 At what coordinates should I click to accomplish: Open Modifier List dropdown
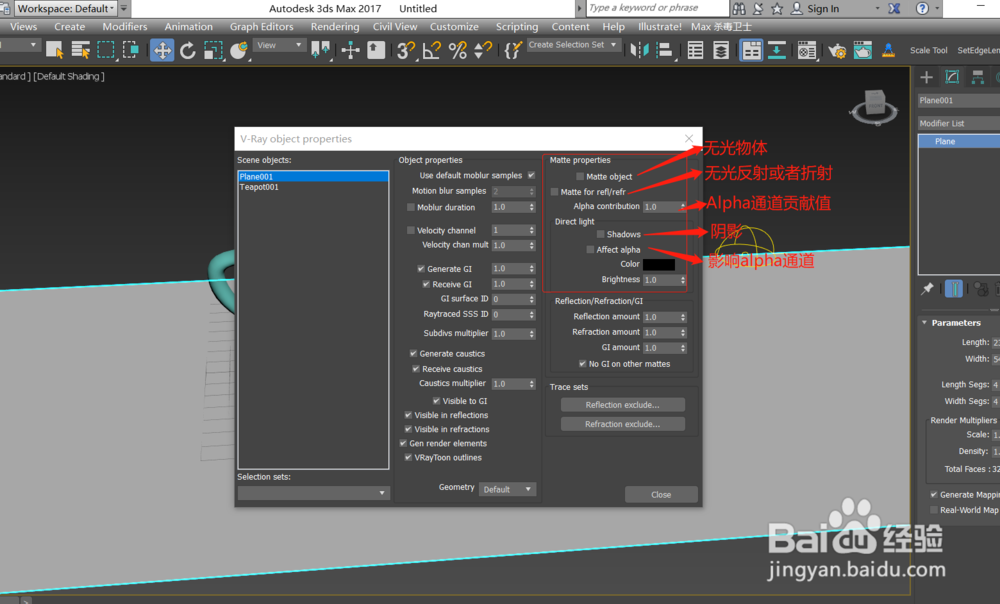pos(959,123)
